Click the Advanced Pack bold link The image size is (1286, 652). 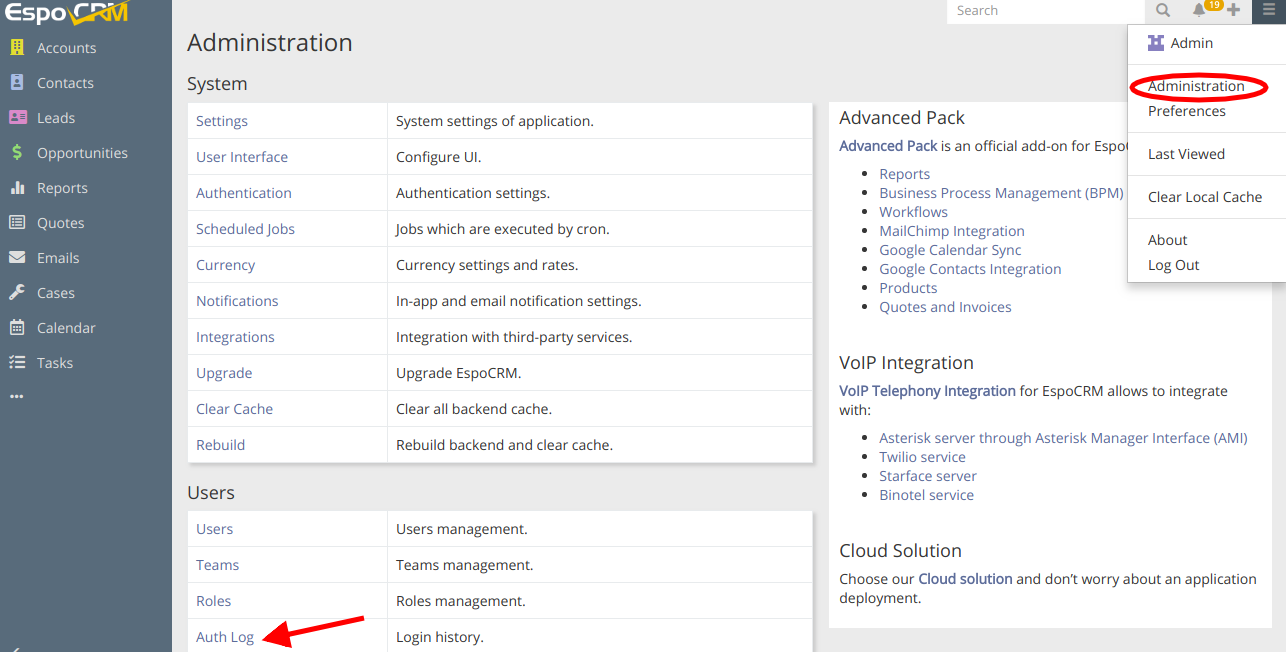888,146
